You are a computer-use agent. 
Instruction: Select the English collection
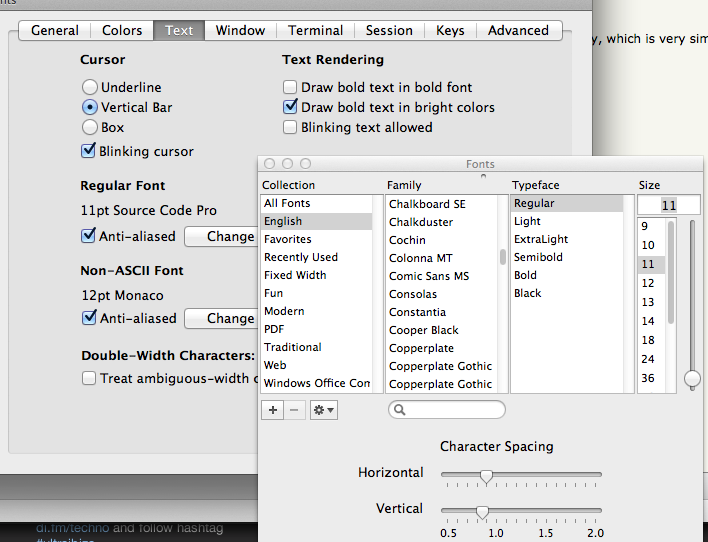316,221
